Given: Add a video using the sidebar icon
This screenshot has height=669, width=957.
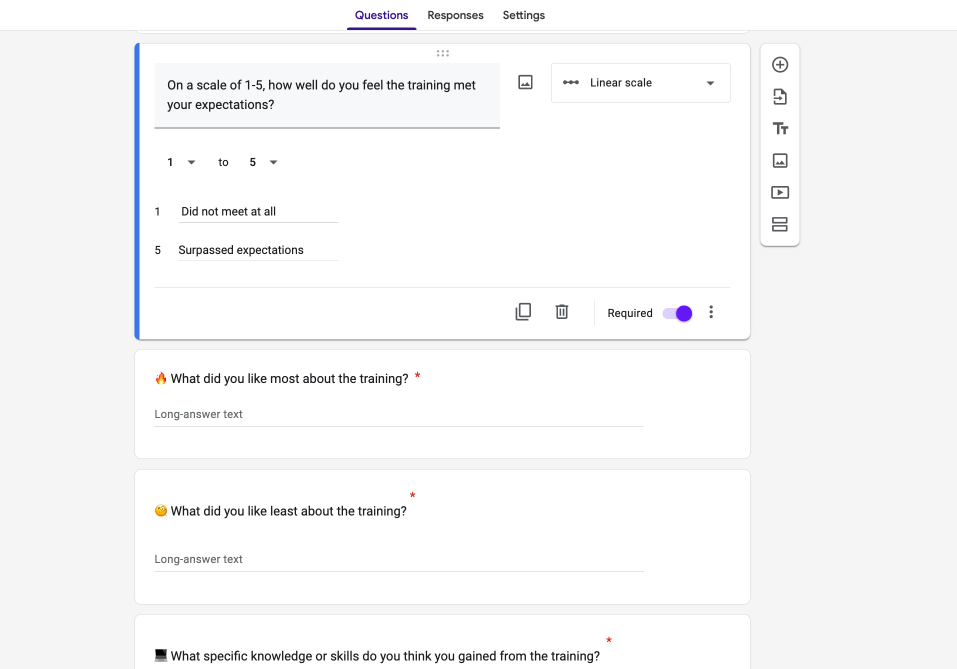Looking at the screenshot, I should (779, 192).
